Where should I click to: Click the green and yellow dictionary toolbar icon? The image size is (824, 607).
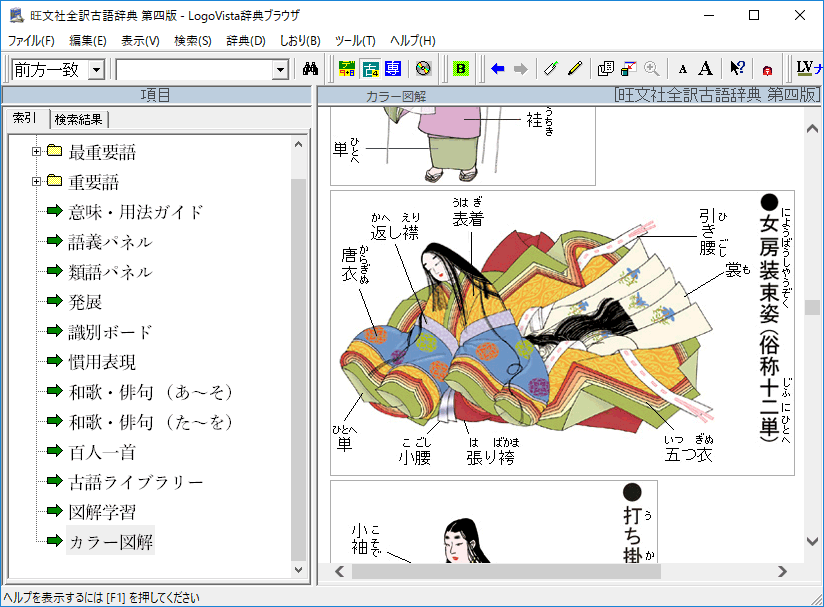coord(347,69)
